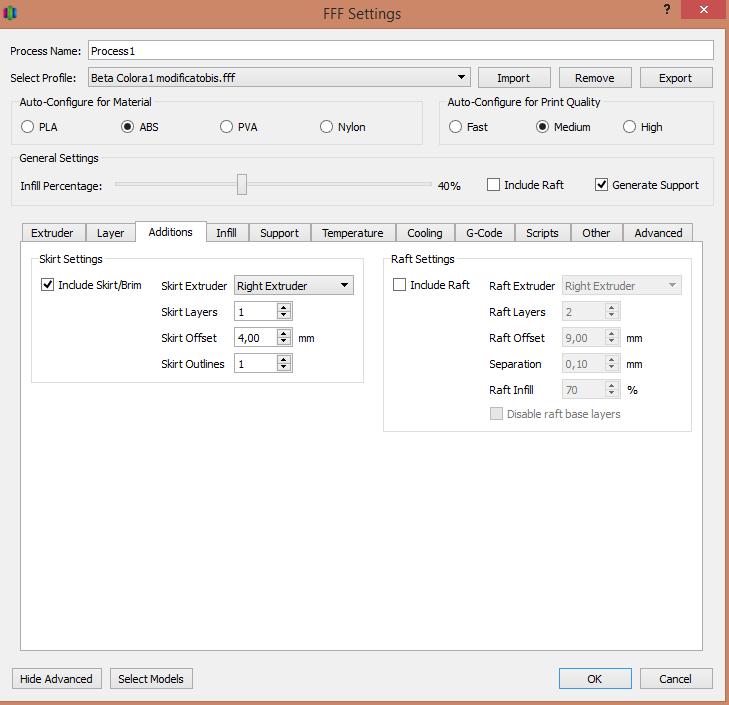The image size is (729, 705).
Task: Click the Infill Percentage slider handle
Action: coord(241,185)
